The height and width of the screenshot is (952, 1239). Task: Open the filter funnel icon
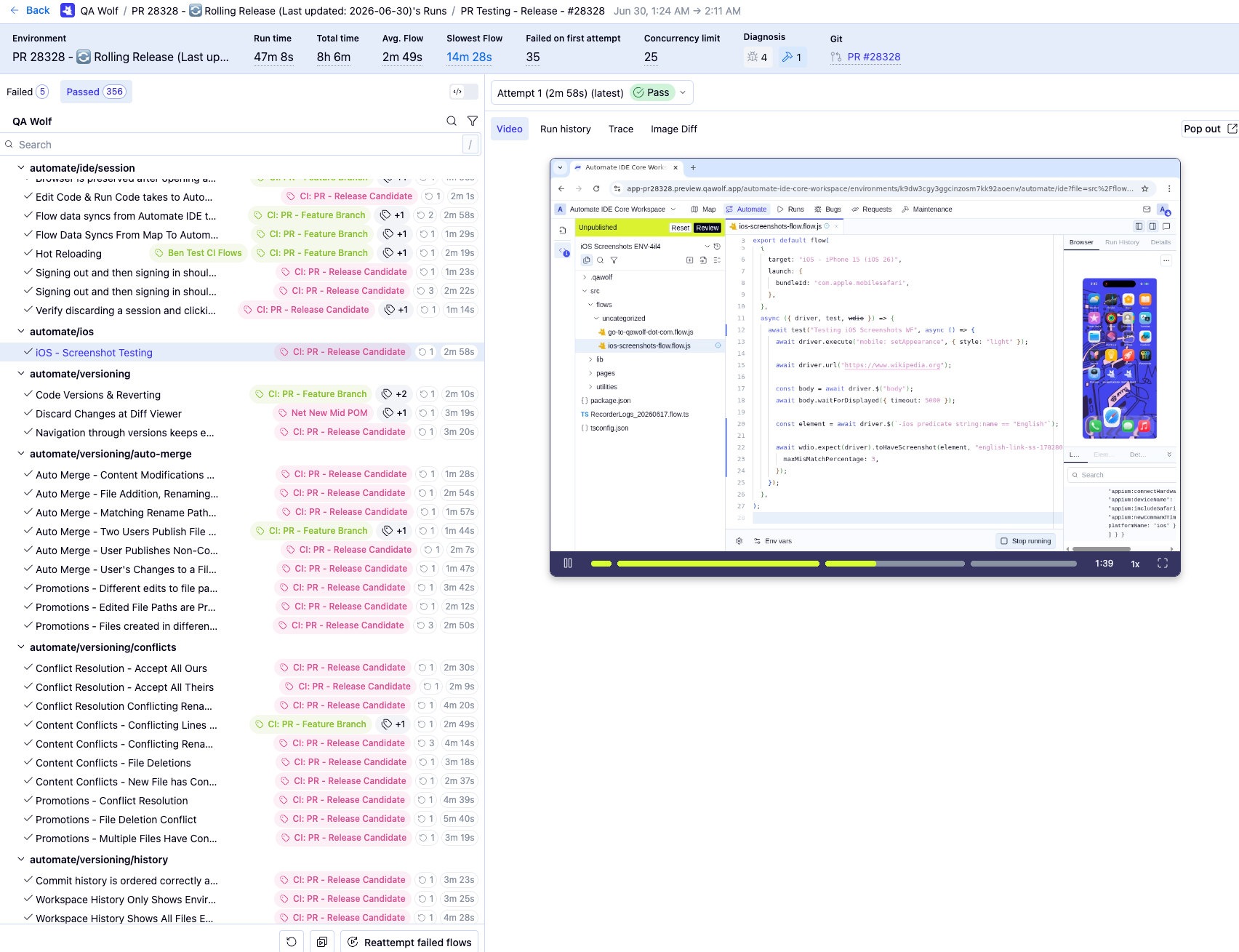click(473, 121)
